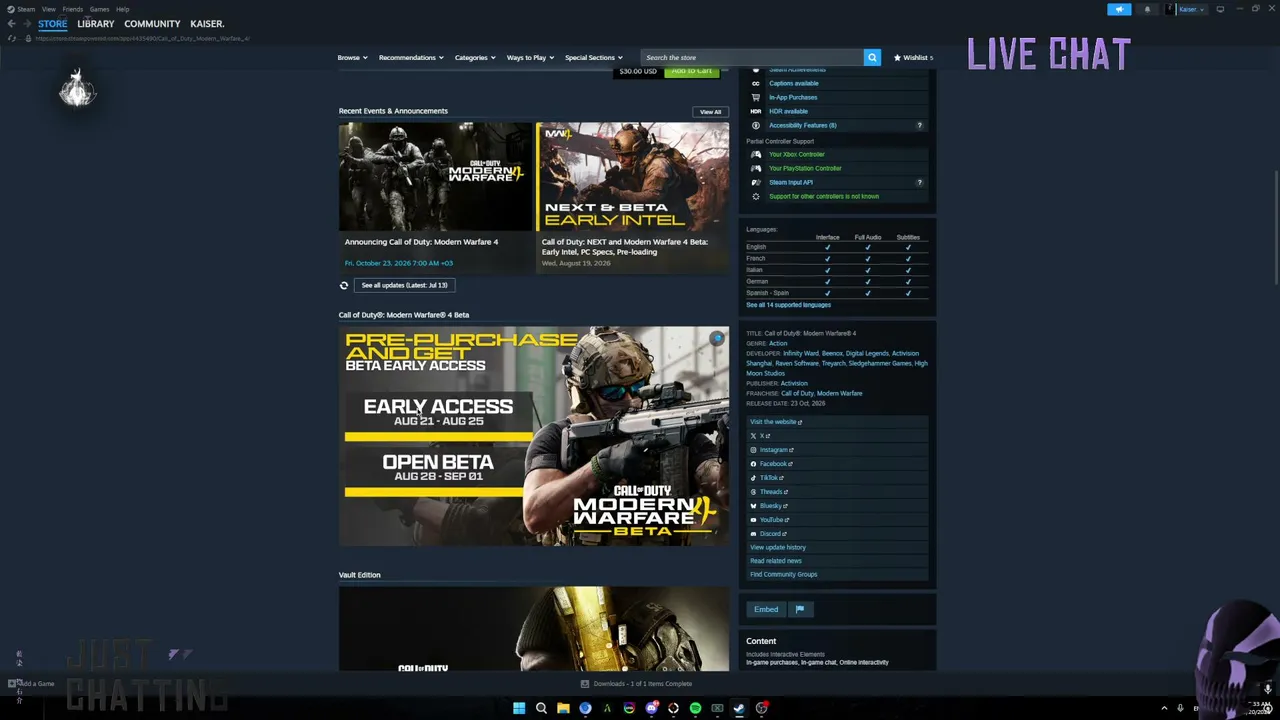Select the STORE tab
Screen dimensions: 1280x720
pyautogui.click(x=52, y=24)
